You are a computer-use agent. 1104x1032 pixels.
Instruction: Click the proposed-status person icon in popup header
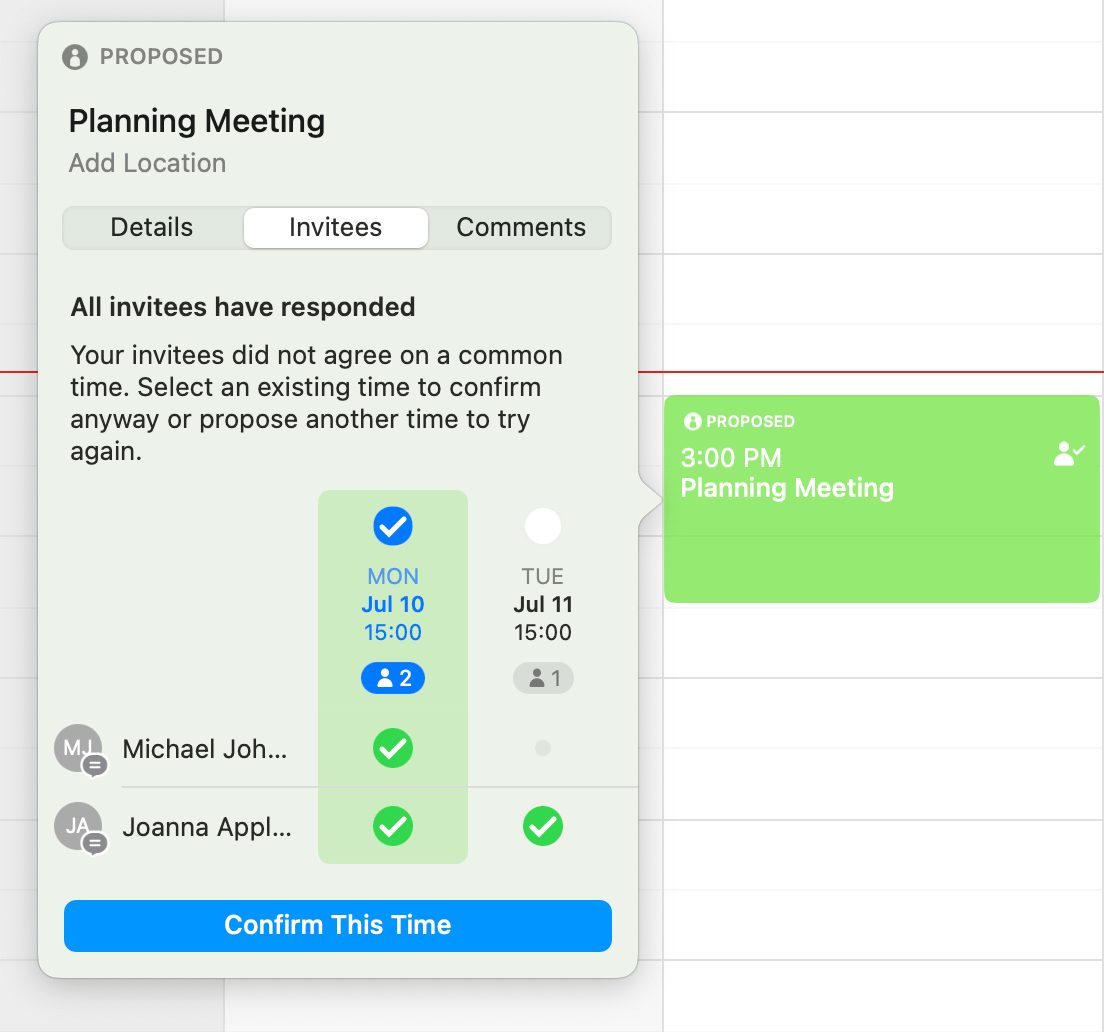(75, 57)
